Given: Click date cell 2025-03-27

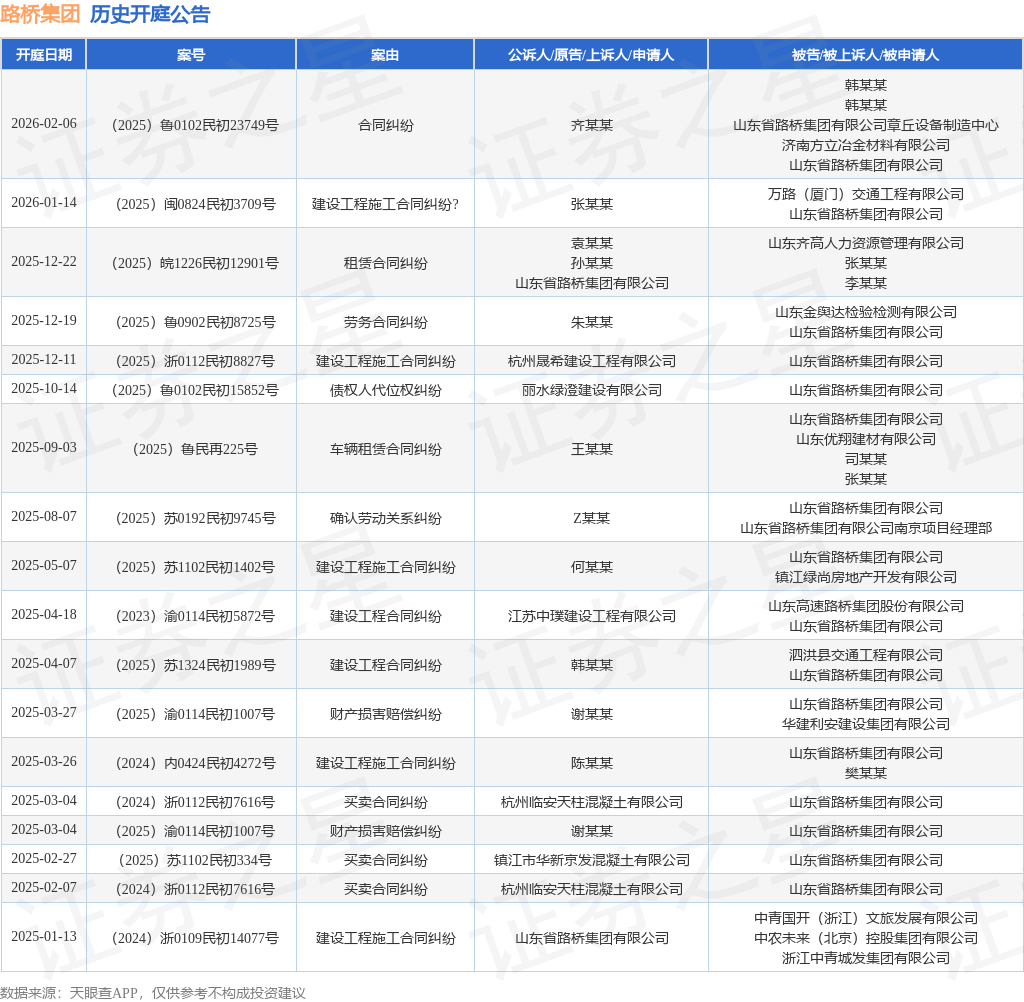Looking at the screenshot, I should [x=44, y=712].
